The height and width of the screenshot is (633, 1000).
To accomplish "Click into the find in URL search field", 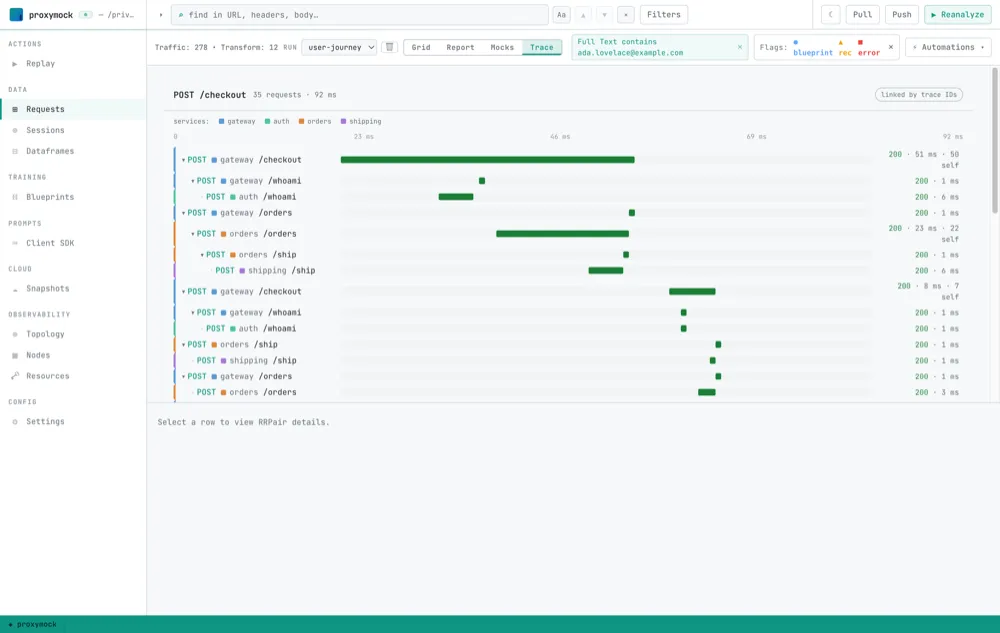I will [x=360, y=15].
